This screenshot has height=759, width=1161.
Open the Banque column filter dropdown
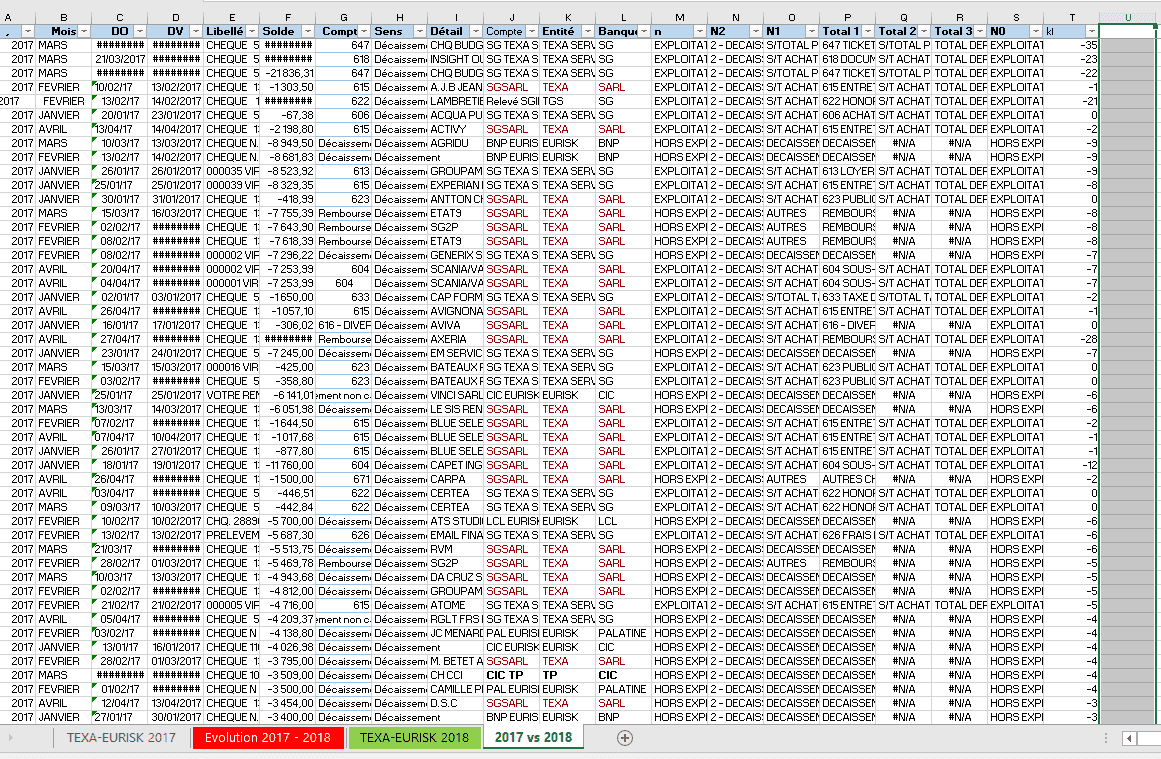[643, 31]
